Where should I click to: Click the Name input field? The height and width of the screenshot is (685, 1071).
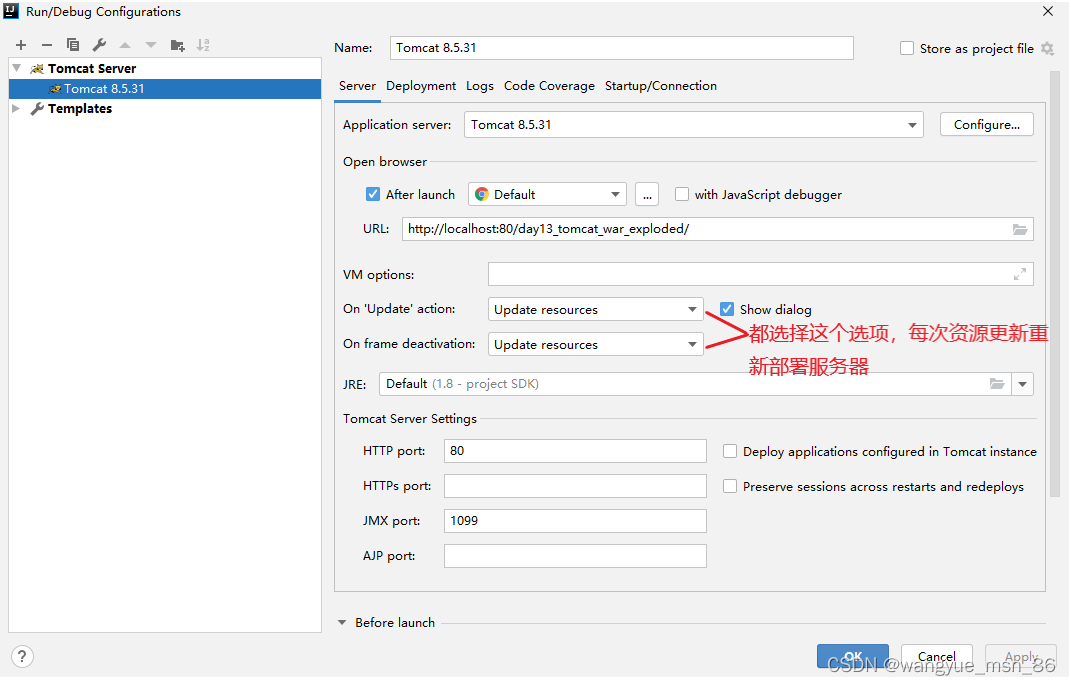pos(622,48)
